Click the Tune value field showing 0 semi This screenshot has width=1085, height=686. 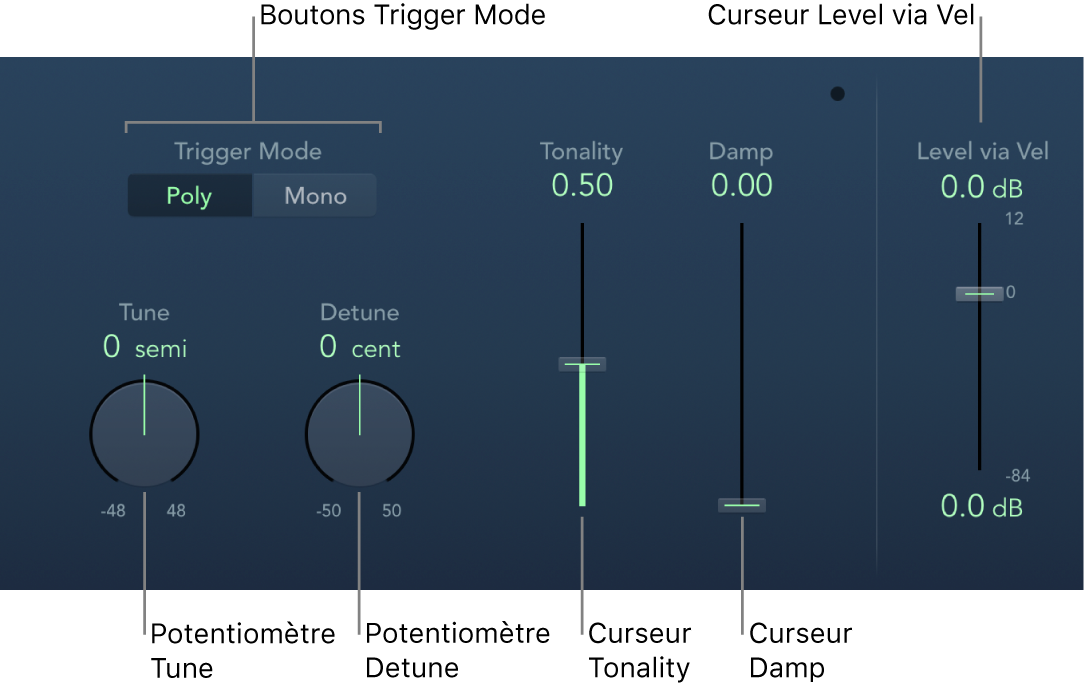[145, 347]
